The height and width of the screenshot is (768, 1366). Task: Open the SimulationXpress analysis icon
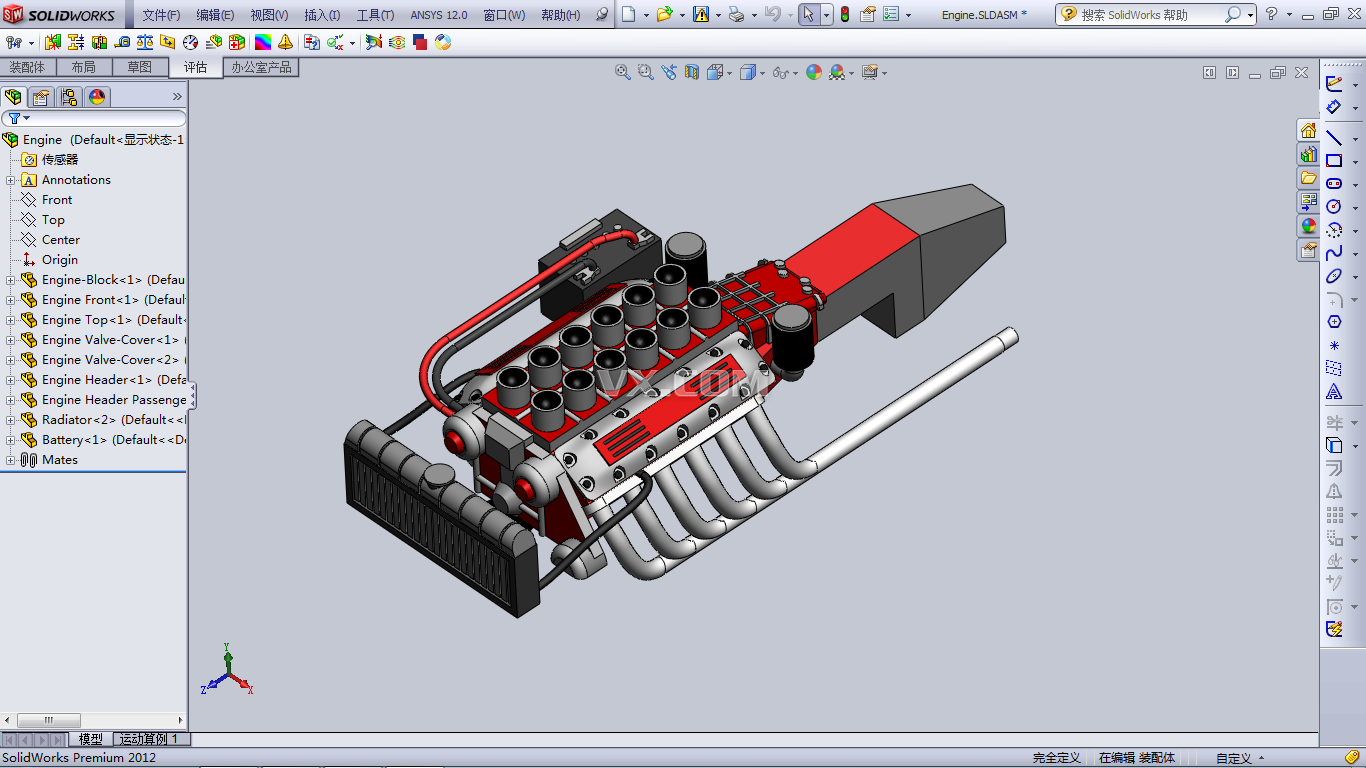[x=373, y=43]
